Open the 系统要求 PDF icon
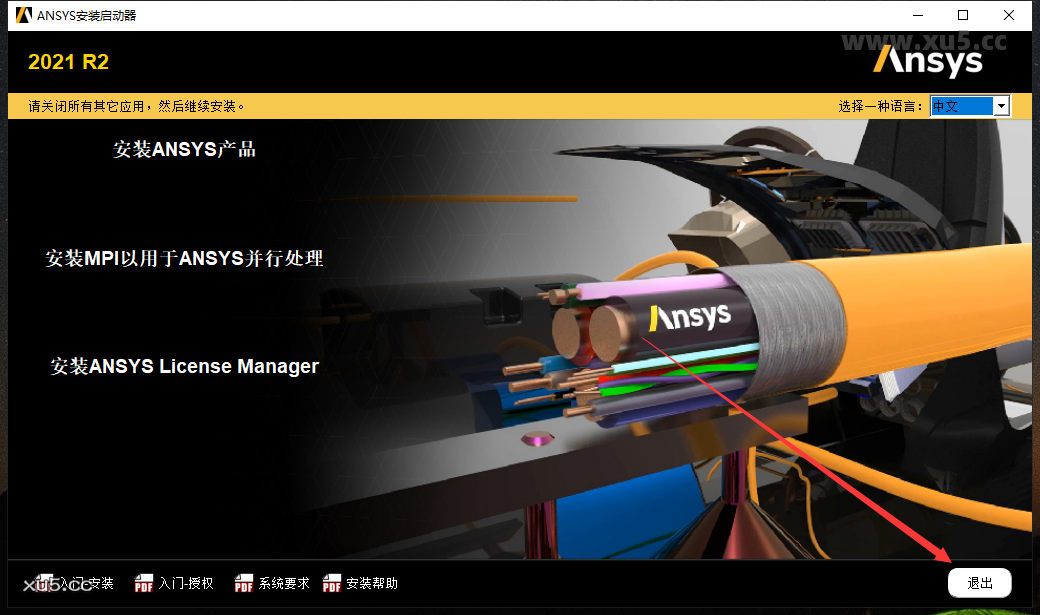The height and width of the screenshot is (615, 1040). (243, 583)
